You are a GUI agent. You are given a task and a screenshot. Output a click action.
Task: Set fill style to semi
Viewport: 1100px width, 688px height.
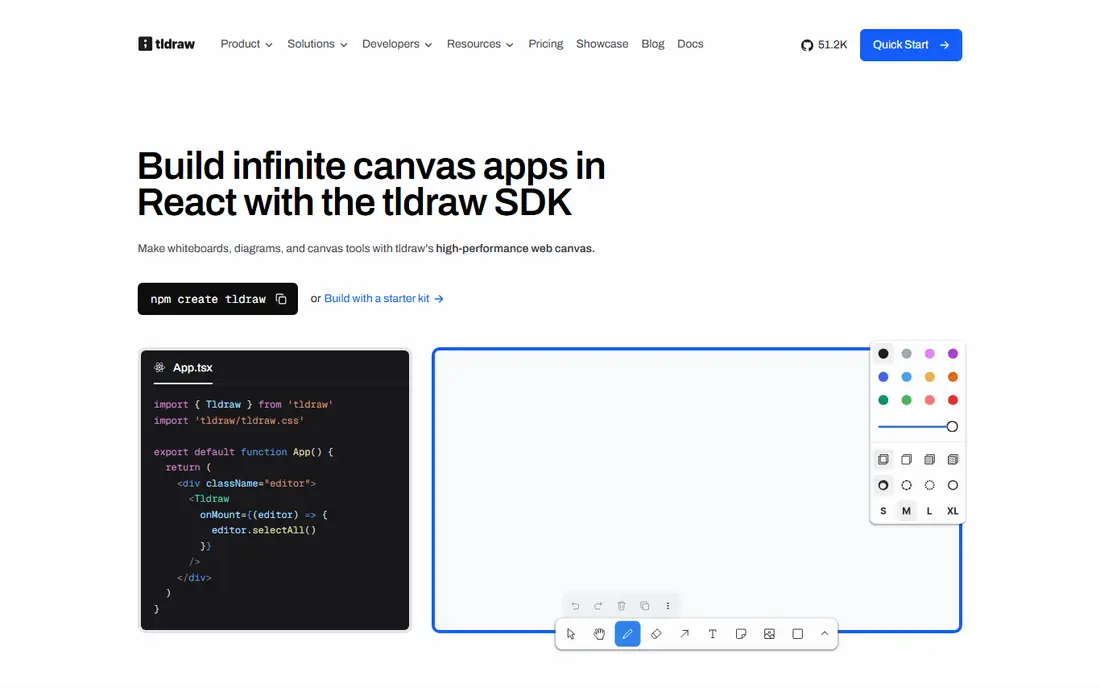pyautogui.click(x=906, y=460)
